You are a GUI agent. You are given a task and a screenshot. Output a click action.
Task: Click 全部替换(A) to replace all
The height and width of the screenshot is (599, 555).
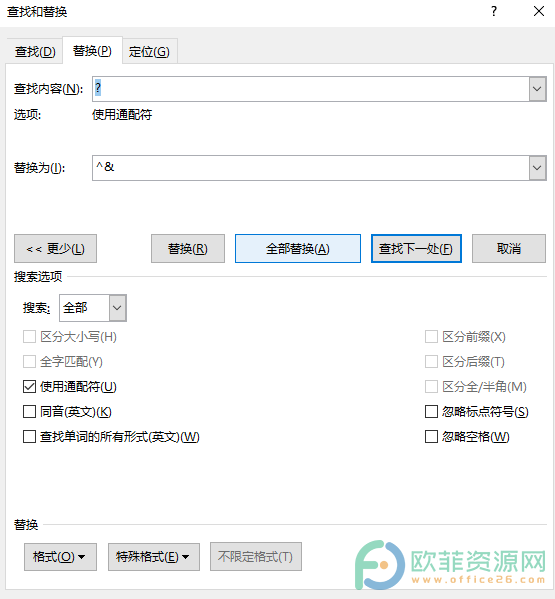pos(298,249)
